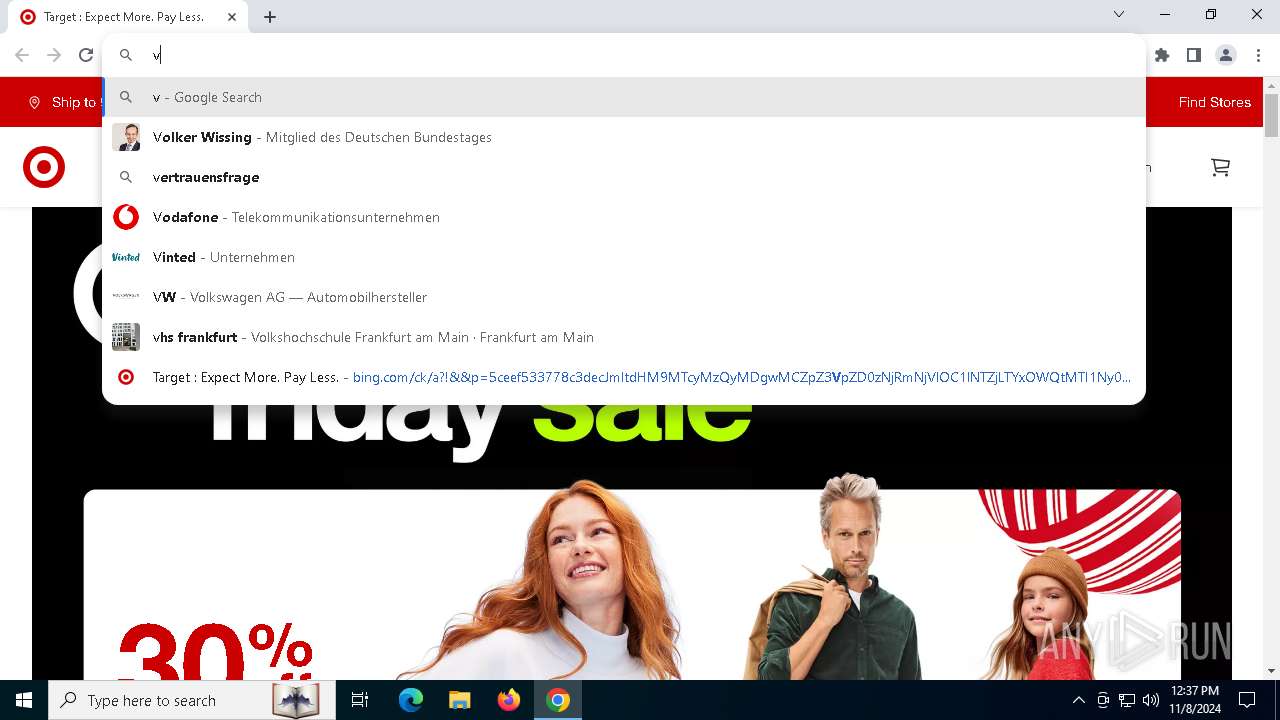Launch Microsoft Edge from the taskbar
This screenshot has width=1280, height=720.
pyautogui.click(x=411, y=700)
